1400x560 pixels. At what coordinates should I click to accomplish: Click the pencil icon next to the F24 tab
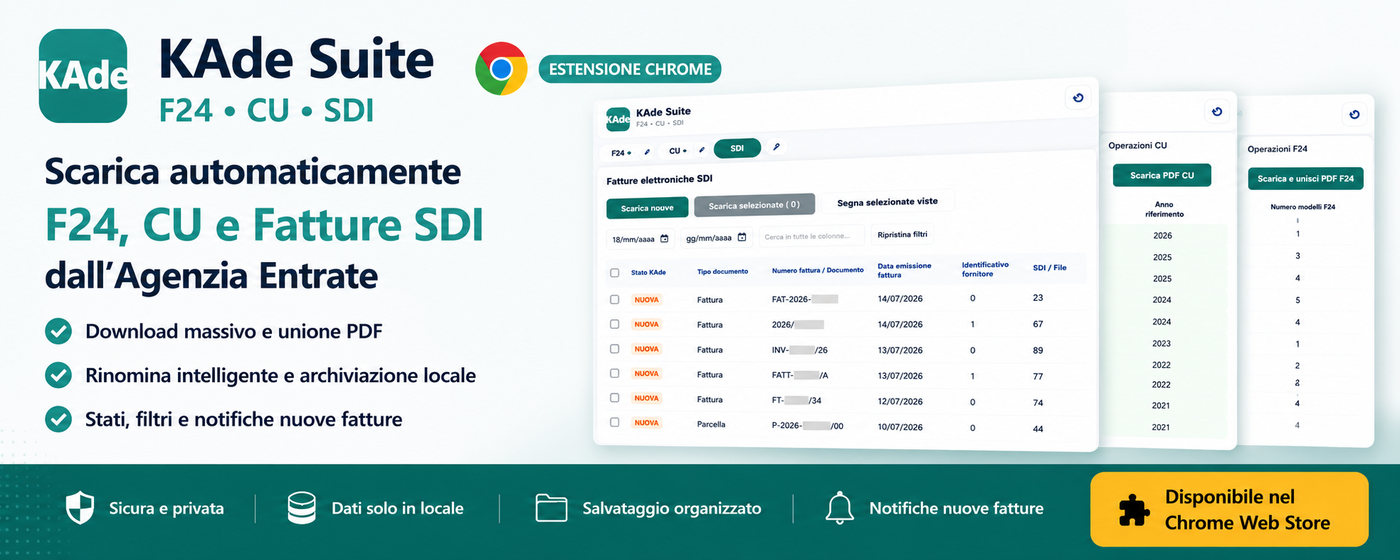point(647,152)
